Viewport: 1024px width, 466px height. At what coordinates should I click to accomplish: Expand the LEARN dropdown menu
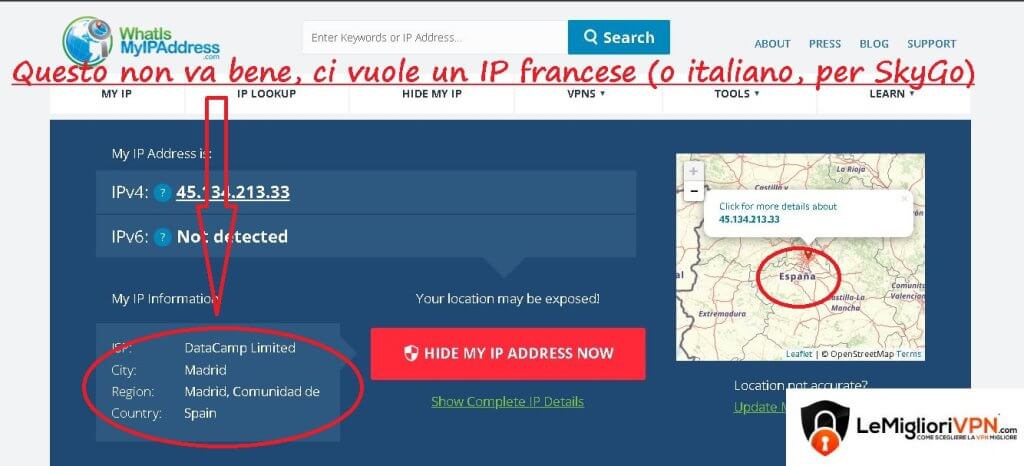click(x=891, y=94)
